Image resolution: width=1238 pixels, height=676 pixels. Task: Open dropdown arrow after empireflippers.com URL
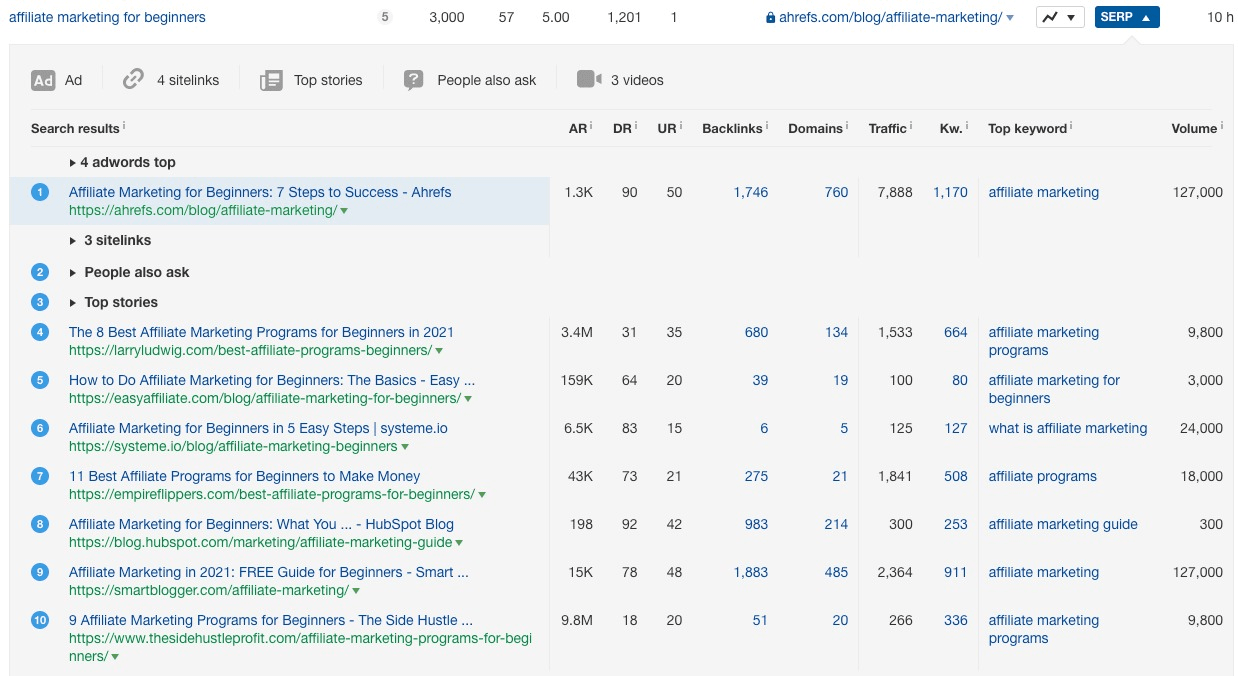click(482, 495)
